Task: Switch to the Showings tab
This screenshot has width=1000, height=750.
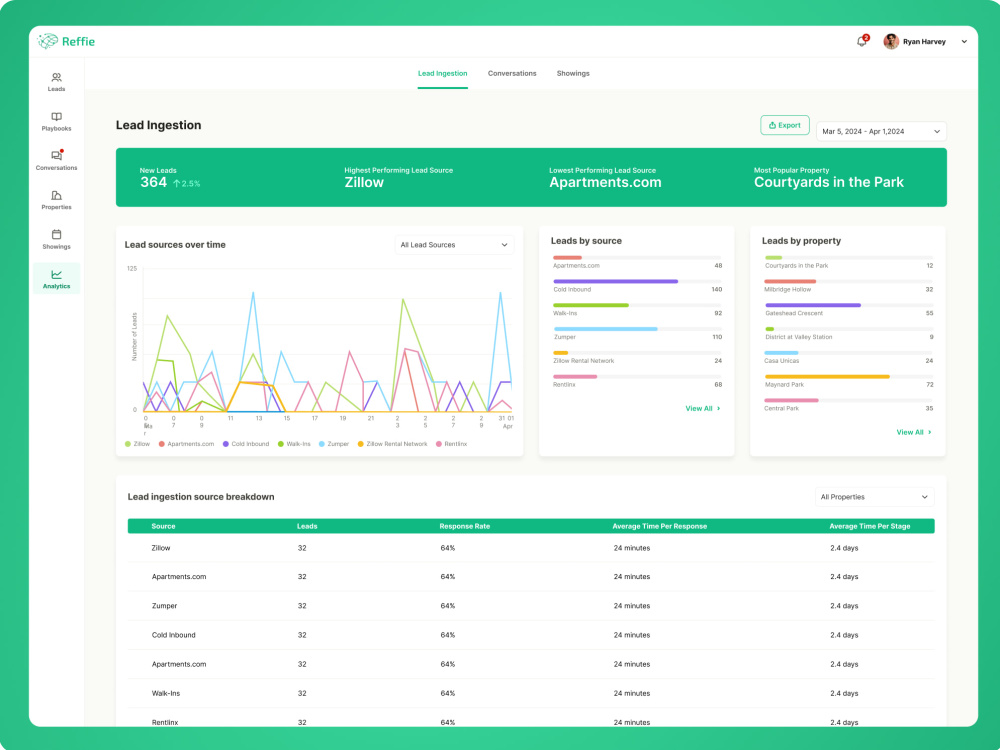Action: 573,73
